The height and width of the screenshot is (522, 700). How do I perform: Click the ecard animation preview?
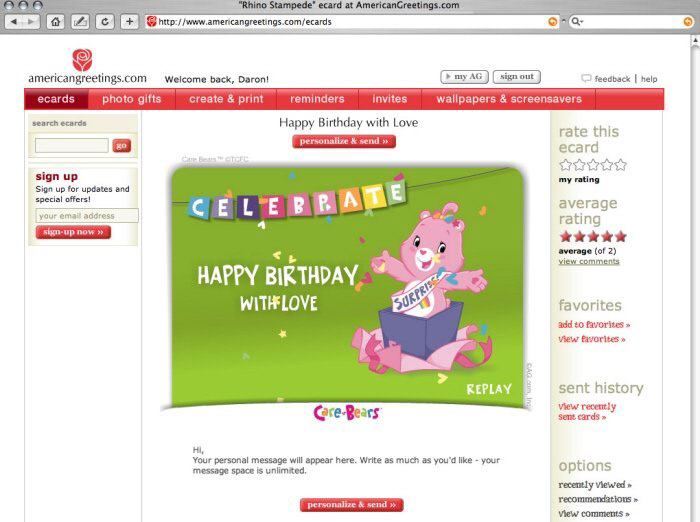pos(347,286)
